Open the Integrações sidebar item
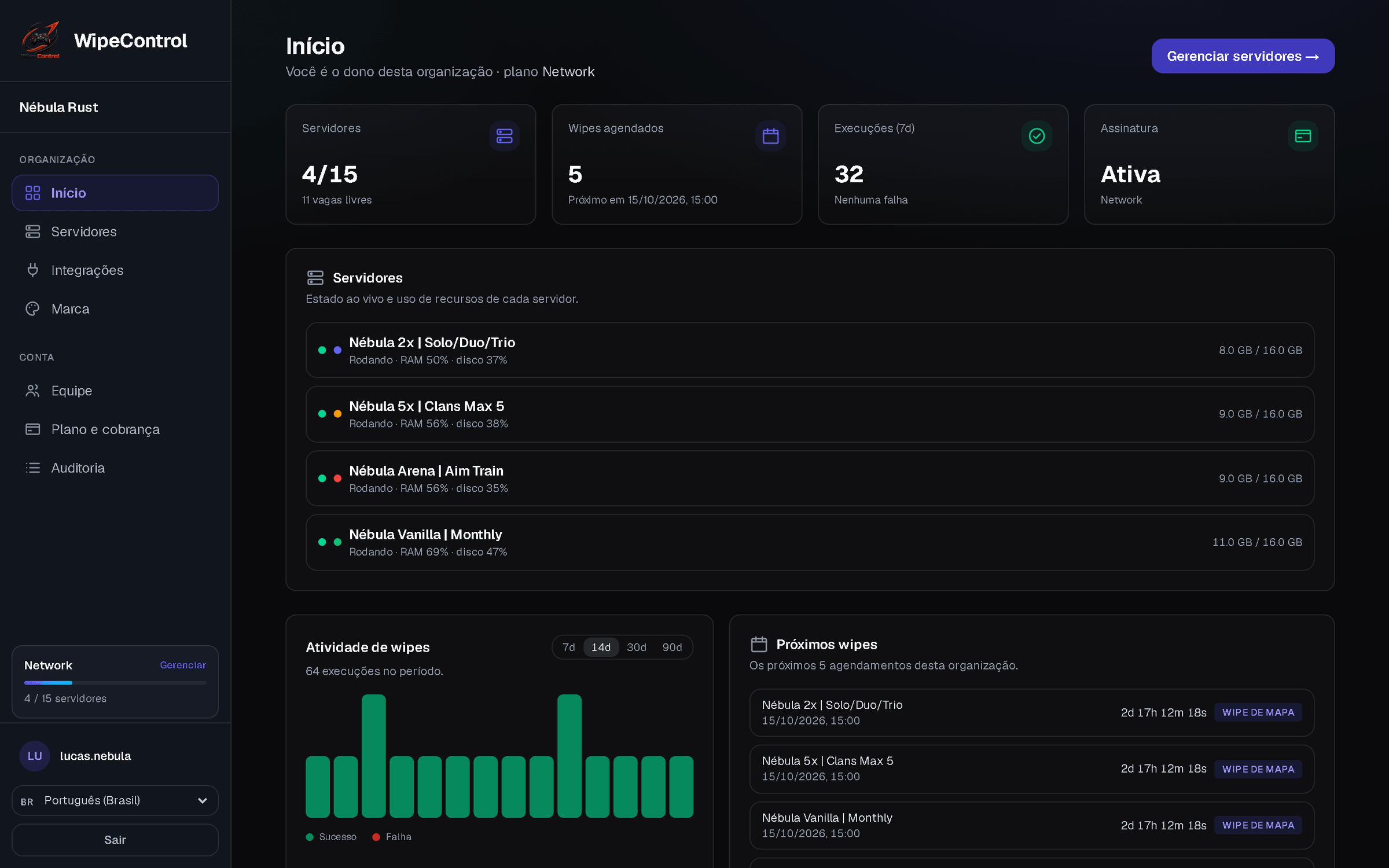 point(115,270)
